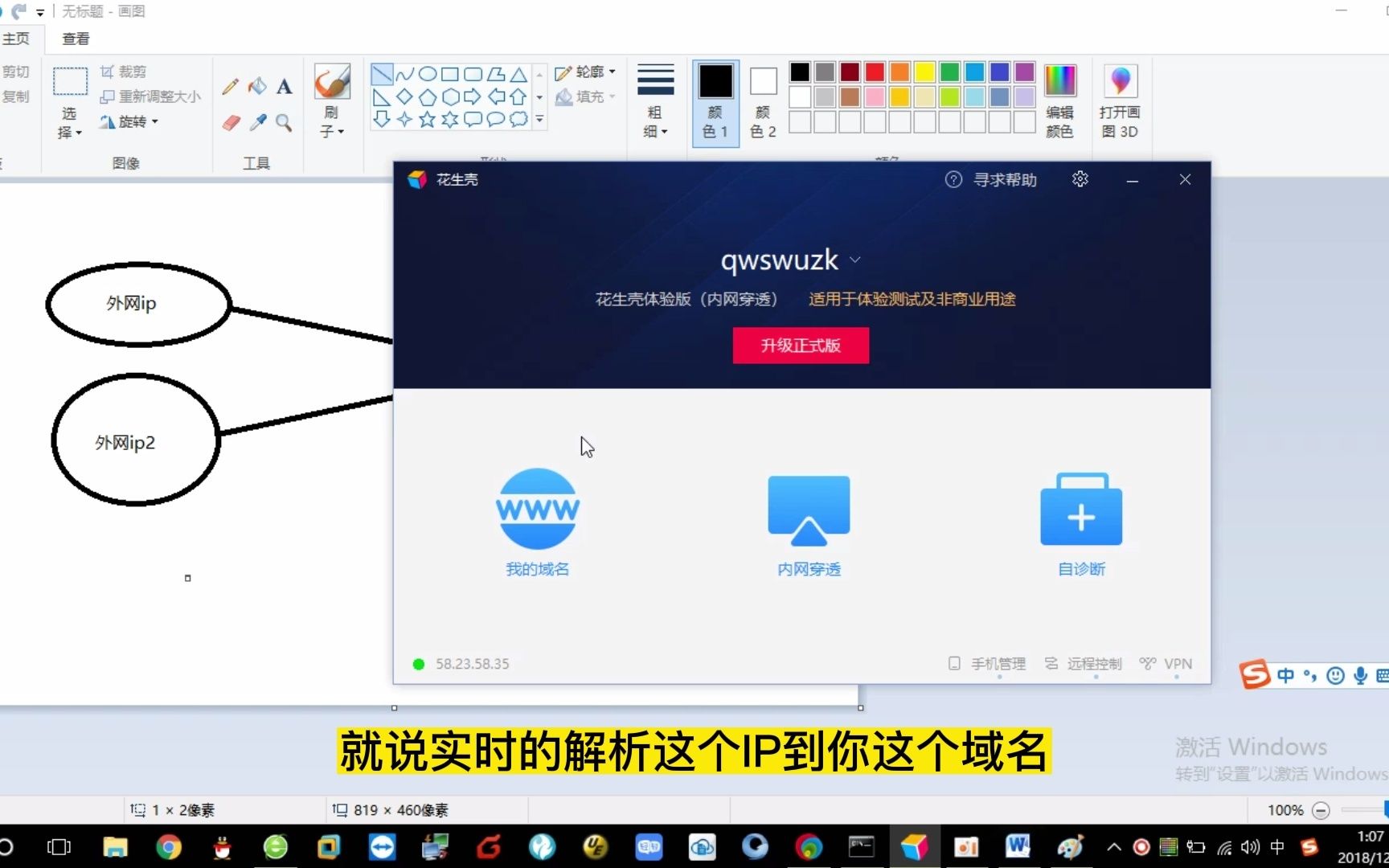This screenshot has height=868, width=1389.
Task: Open Task View on taskbar
Action: [59, 846]
